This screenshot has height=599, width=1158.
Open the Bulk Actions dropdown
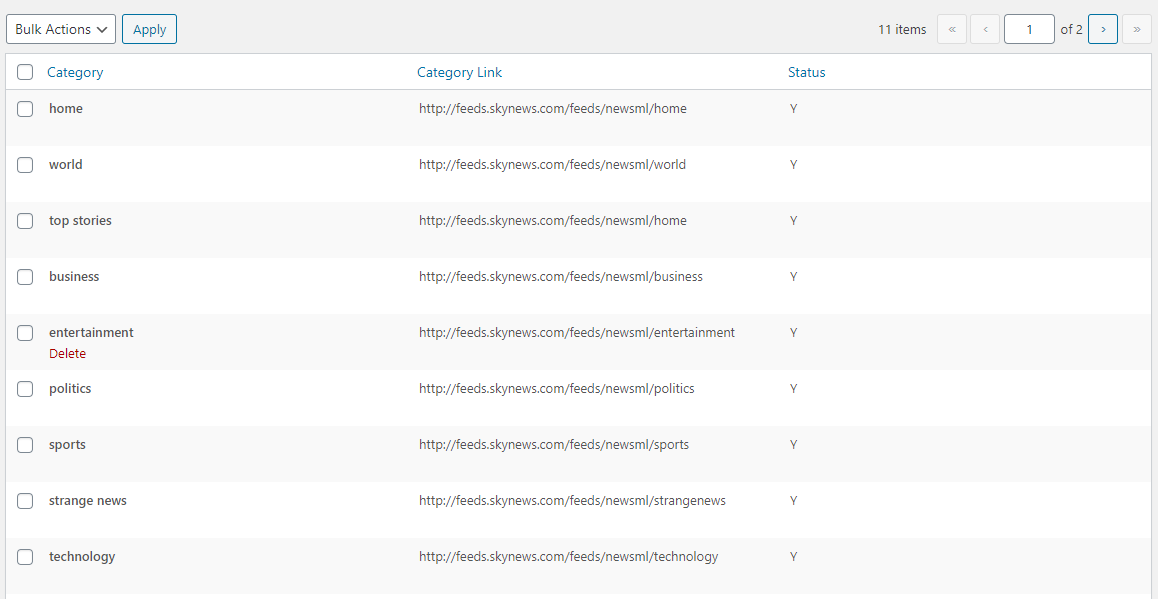click(60, 29)
